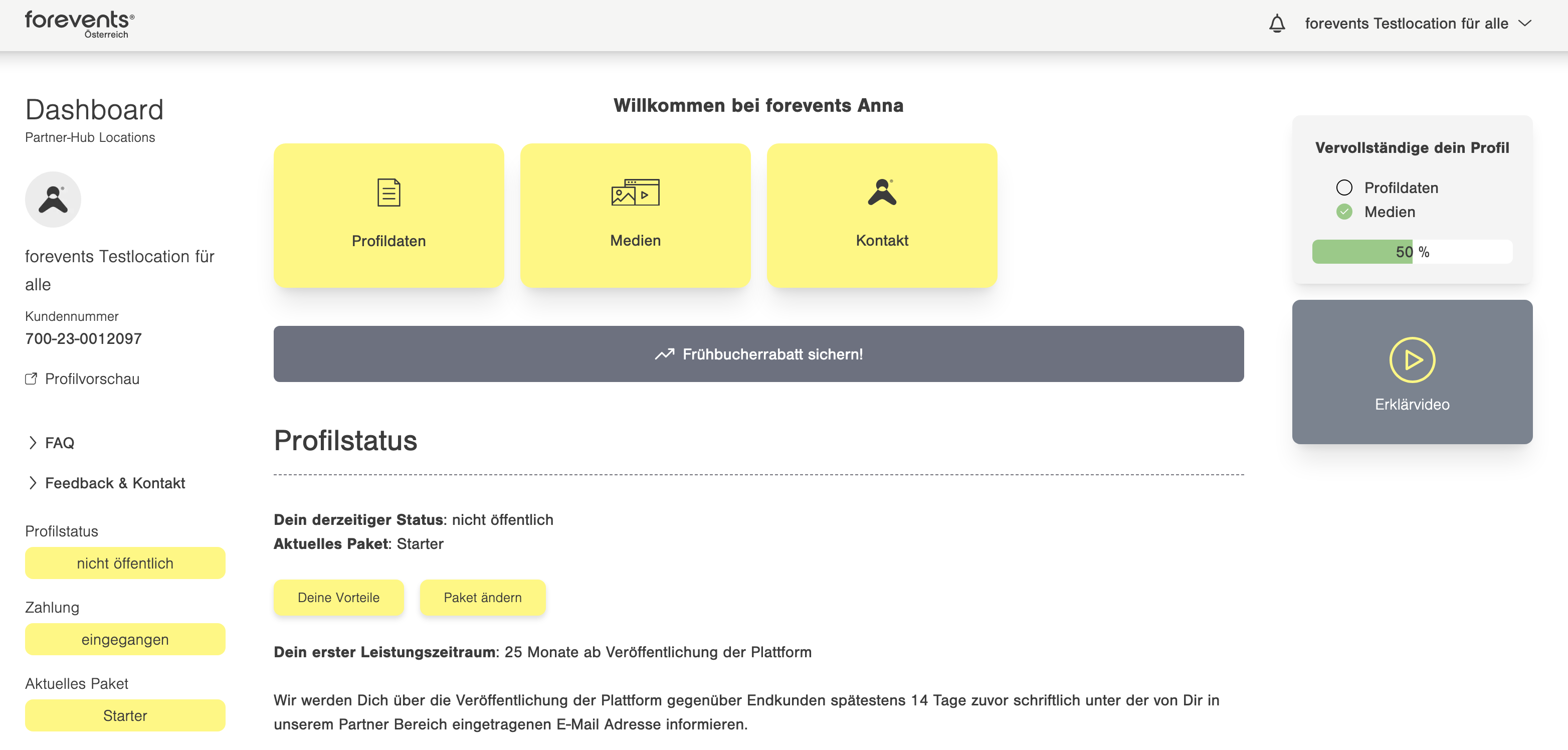Click the external-link icon next to Profilvorschau
1568x750 pixels.
(31, 379)
